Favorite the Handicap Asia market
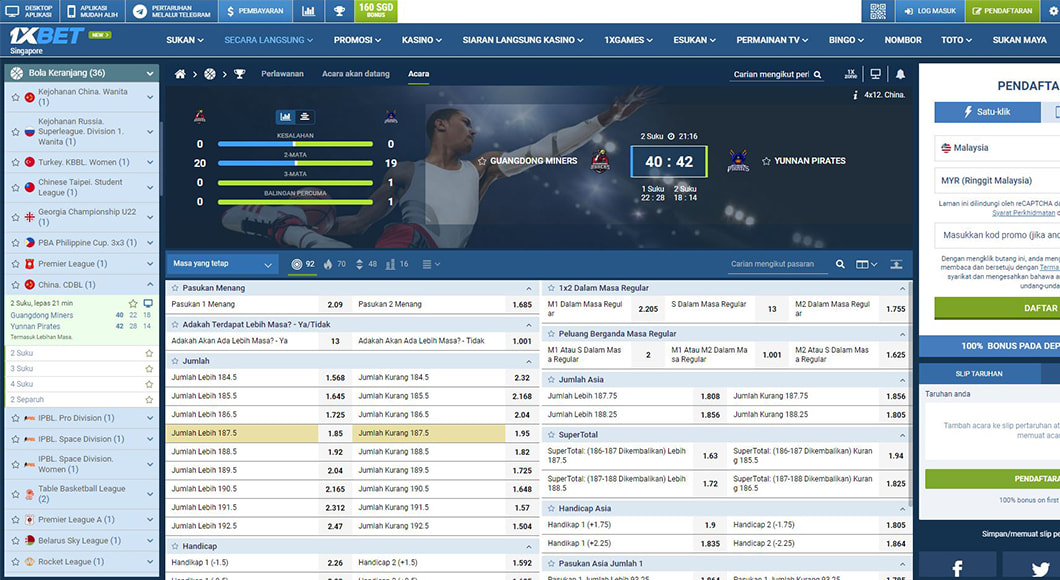This screenshot has width=1060, height=580. 551,508
